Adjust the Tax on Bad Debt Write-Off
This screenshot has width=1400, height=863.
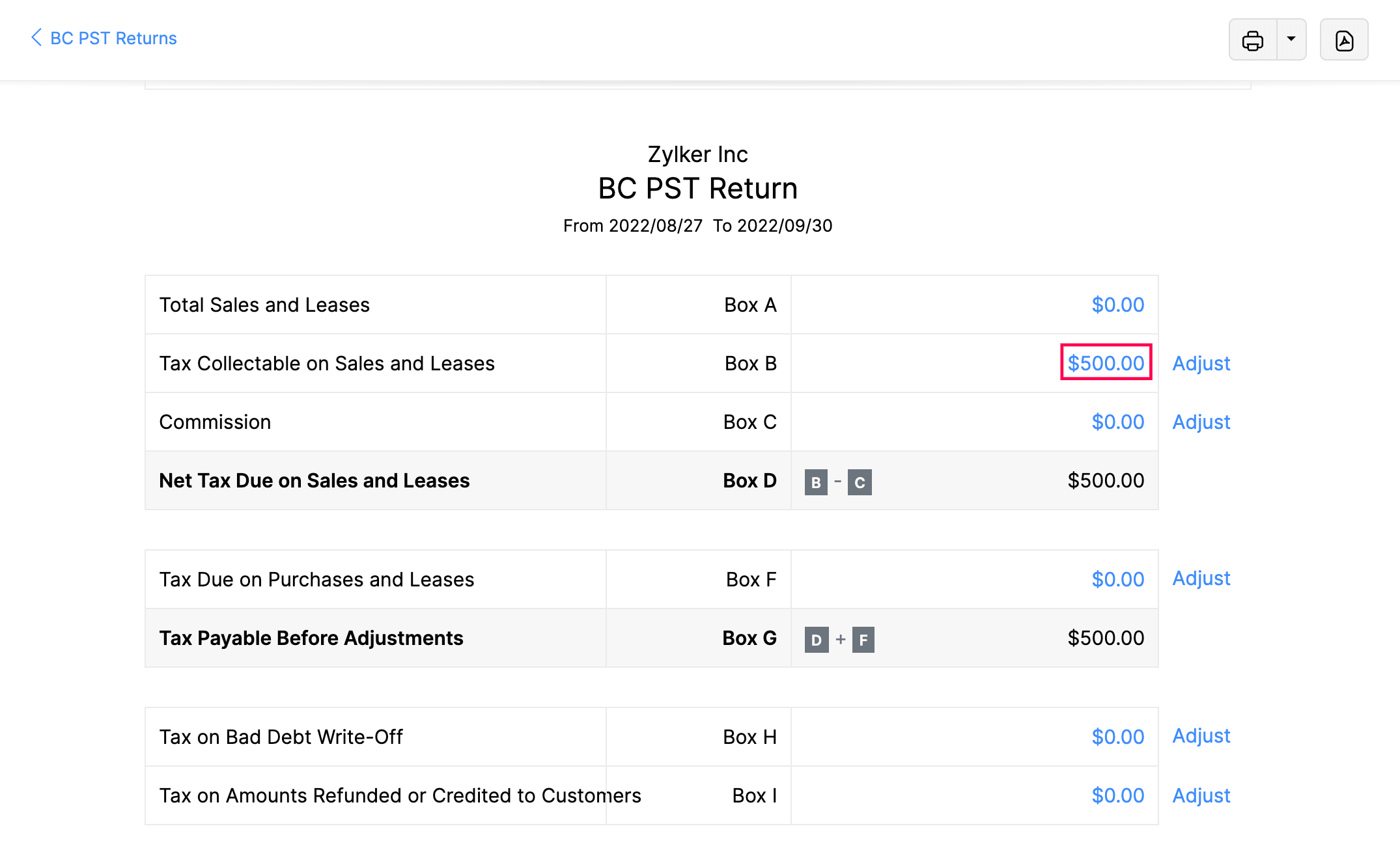click(x=1201, y=736)
